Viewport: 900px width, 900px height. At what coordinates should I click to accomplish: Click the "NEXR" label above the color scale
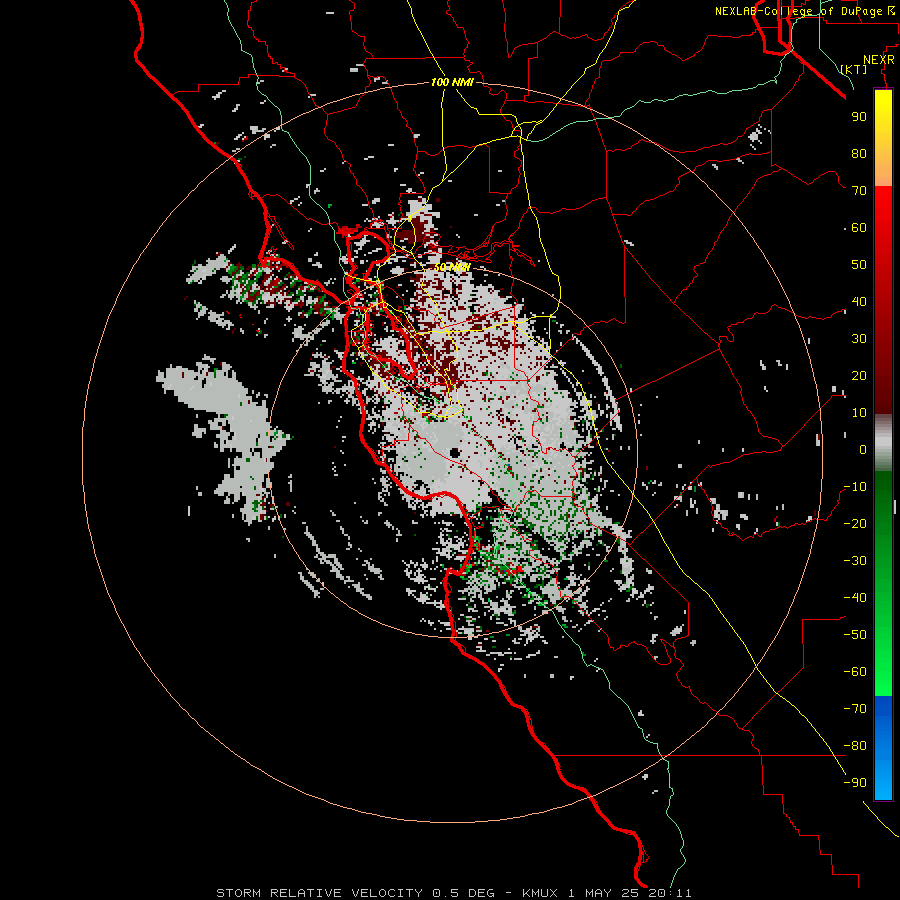pyautogui.click(x=878, y=60)
